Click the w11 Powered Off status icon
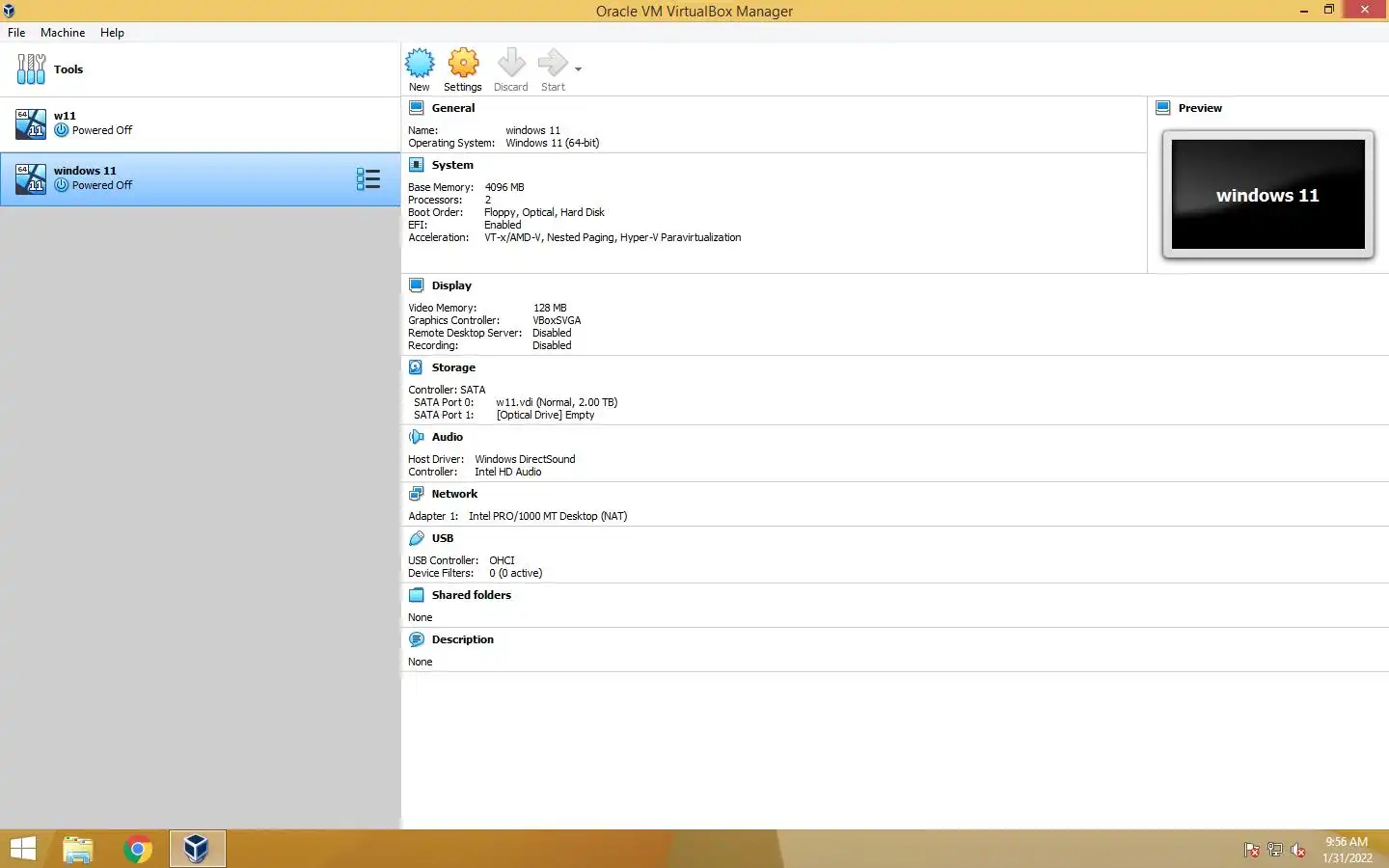The width and height of the screenshot is (1389, 868). 62,130
